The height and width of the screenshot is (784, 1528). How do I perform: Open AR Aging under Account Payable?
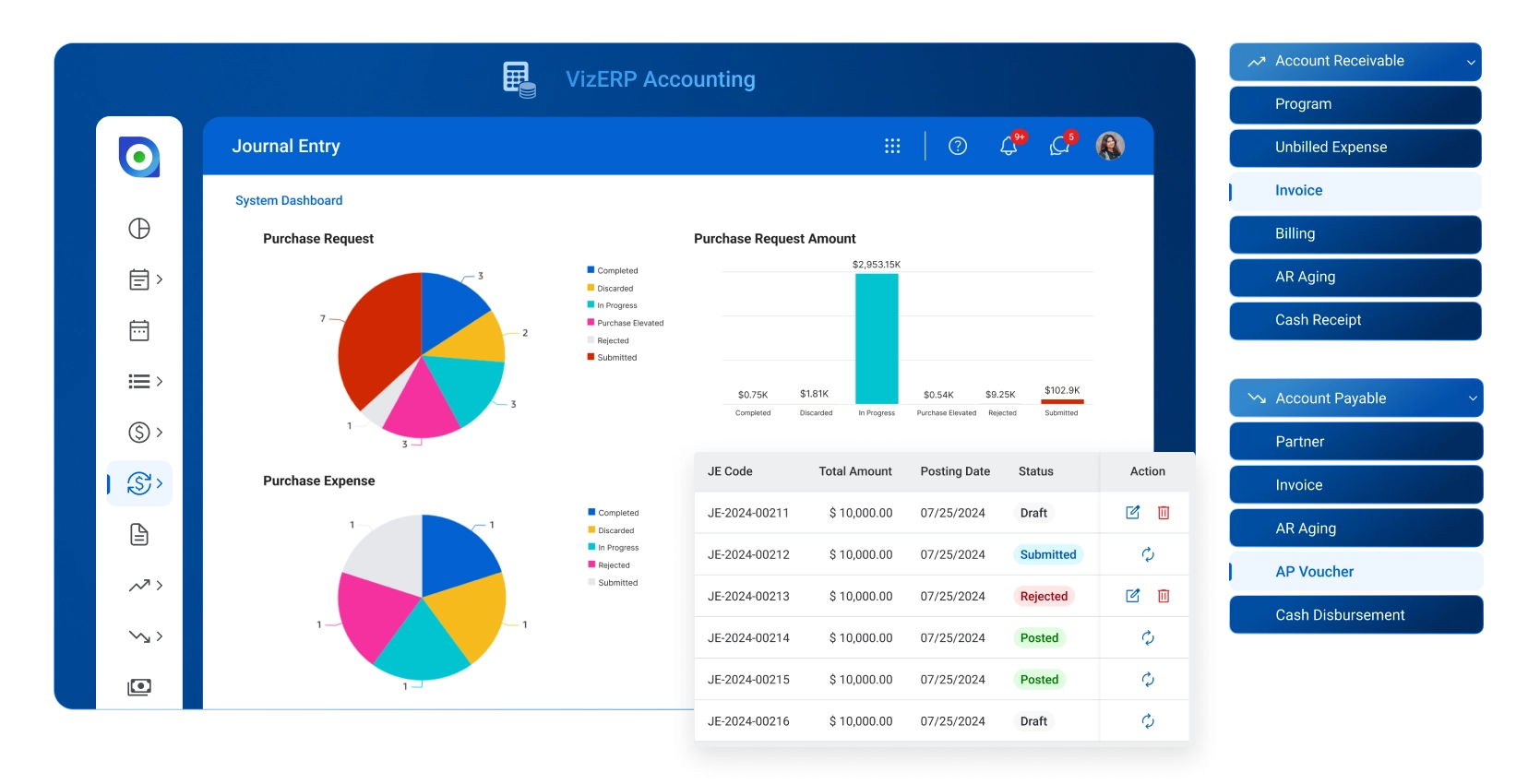(x=1355, y=529)
